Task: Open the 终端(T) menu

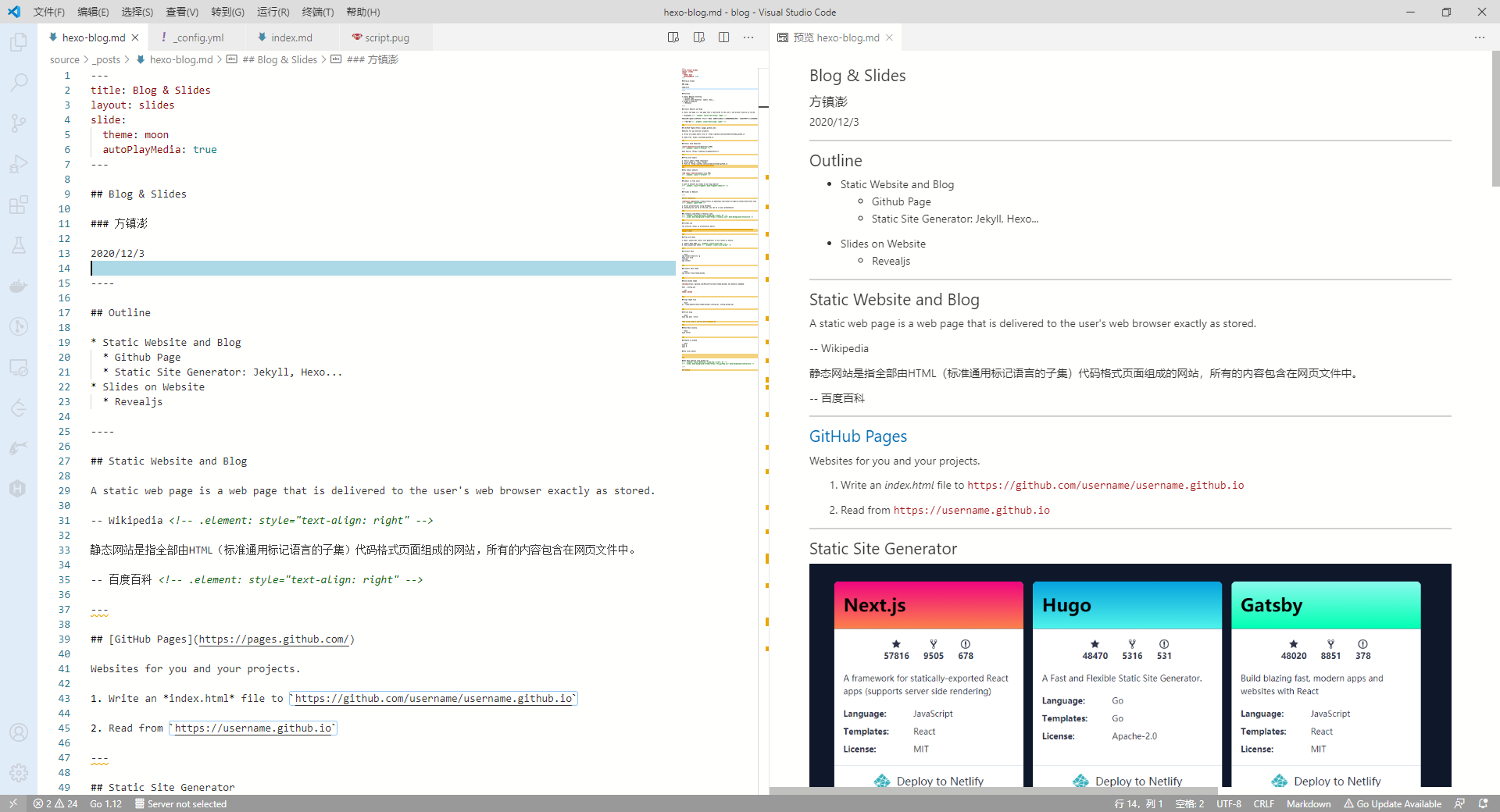Action: point(318,12)
